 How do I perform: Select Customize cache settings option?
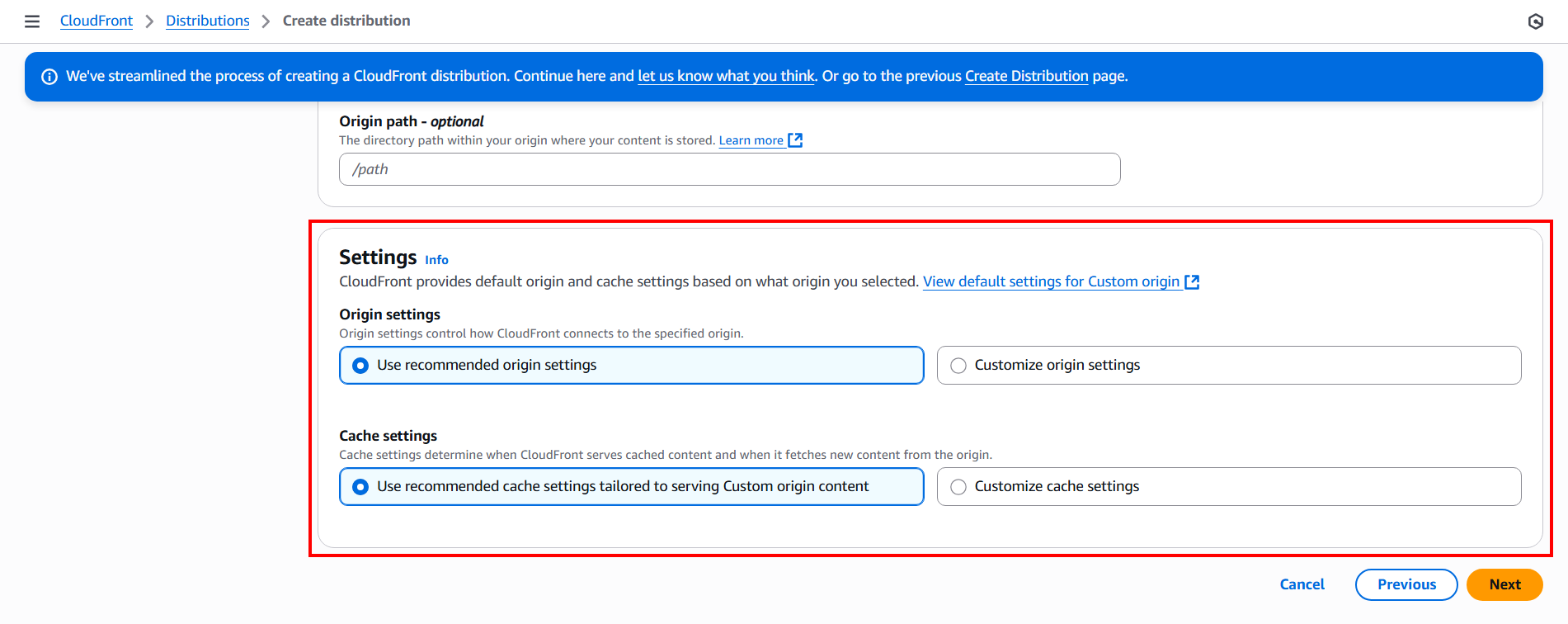coord(1229,486)
